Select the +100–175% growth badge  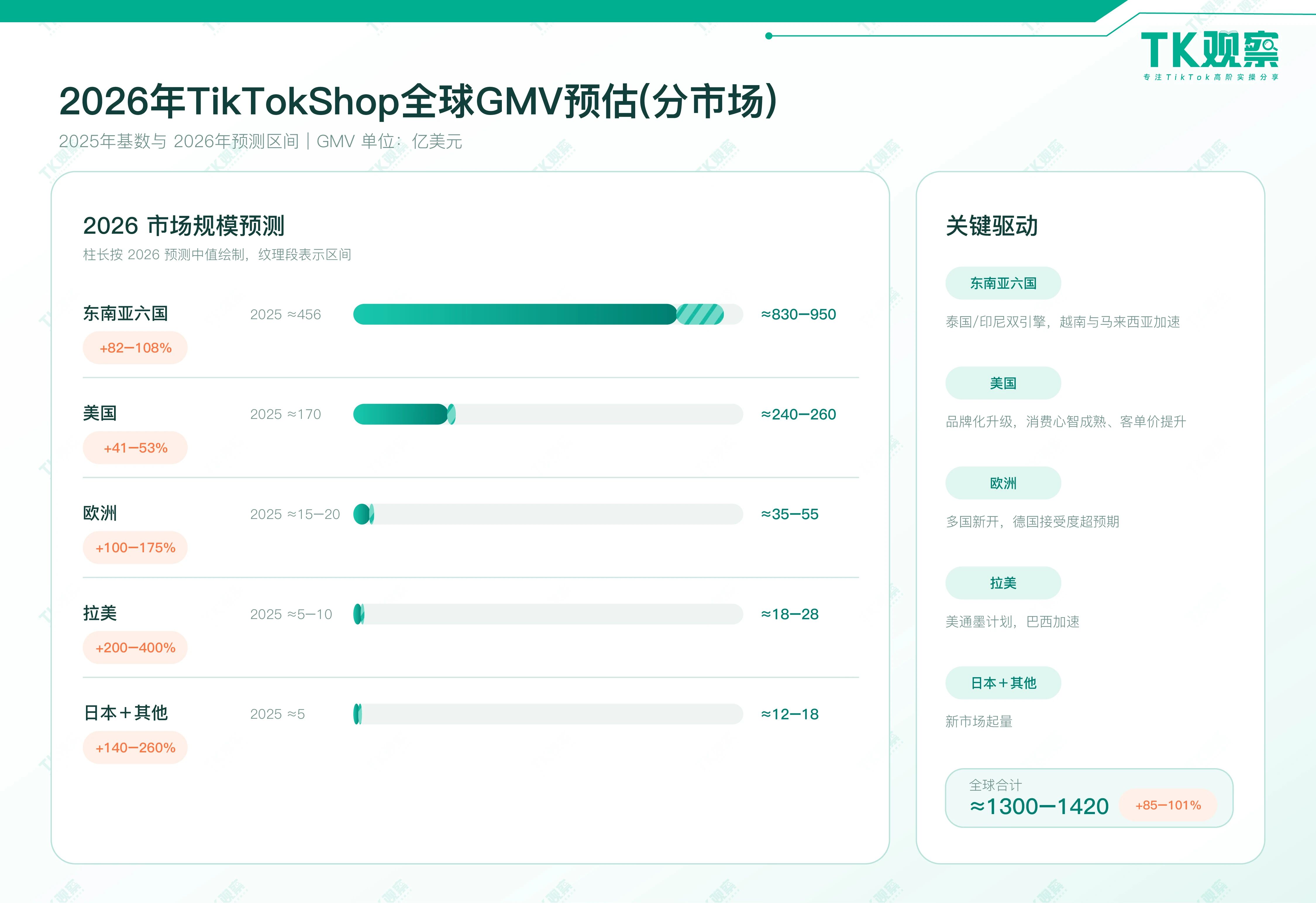tap(135, 548)
